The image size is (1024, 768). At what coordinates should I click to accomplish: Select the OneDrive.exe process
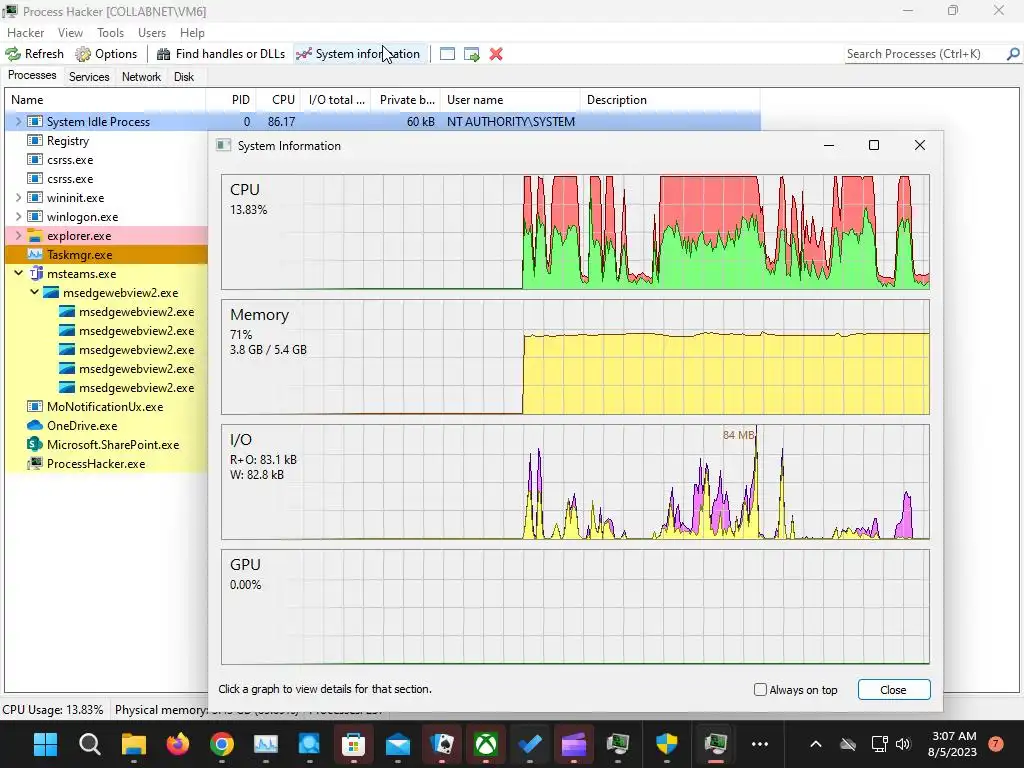pyautogui.click(x=106, y=426)
